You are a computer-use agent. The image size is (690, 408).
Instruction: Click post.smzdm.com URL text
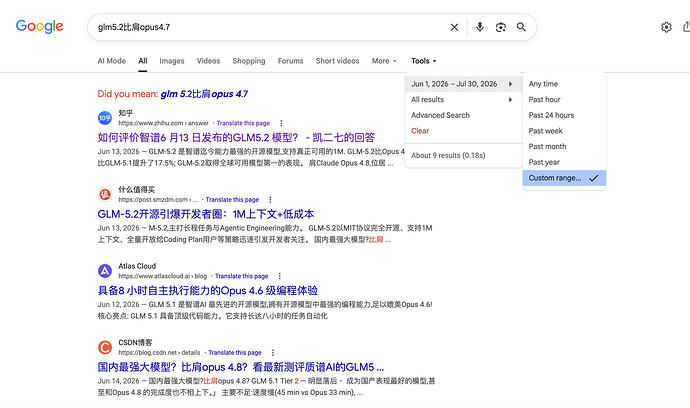158,200
